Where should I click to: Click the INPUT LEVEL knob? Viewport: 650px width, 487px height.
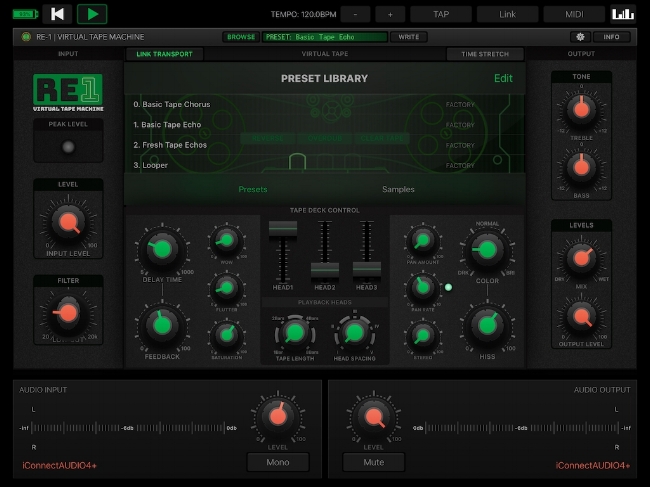(68, 223)
